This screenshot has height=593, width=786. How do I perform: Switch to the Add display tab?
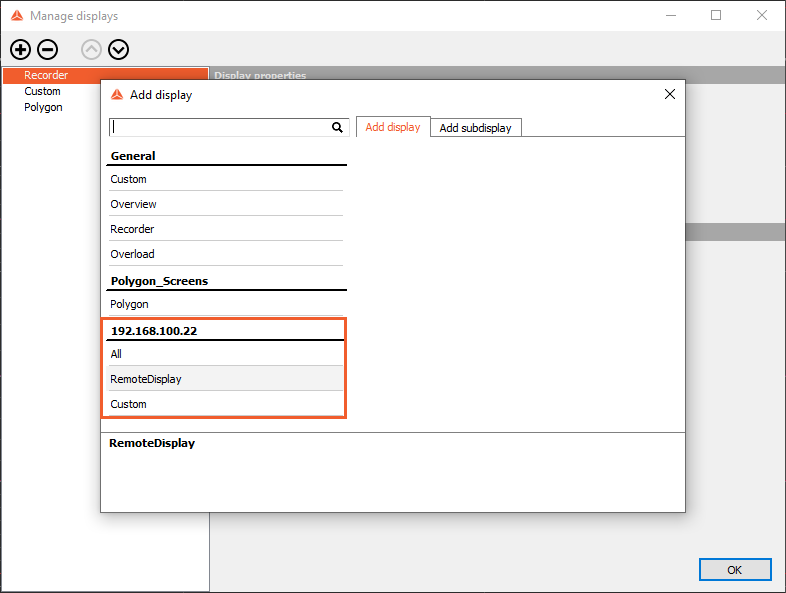tap(393, 127)
